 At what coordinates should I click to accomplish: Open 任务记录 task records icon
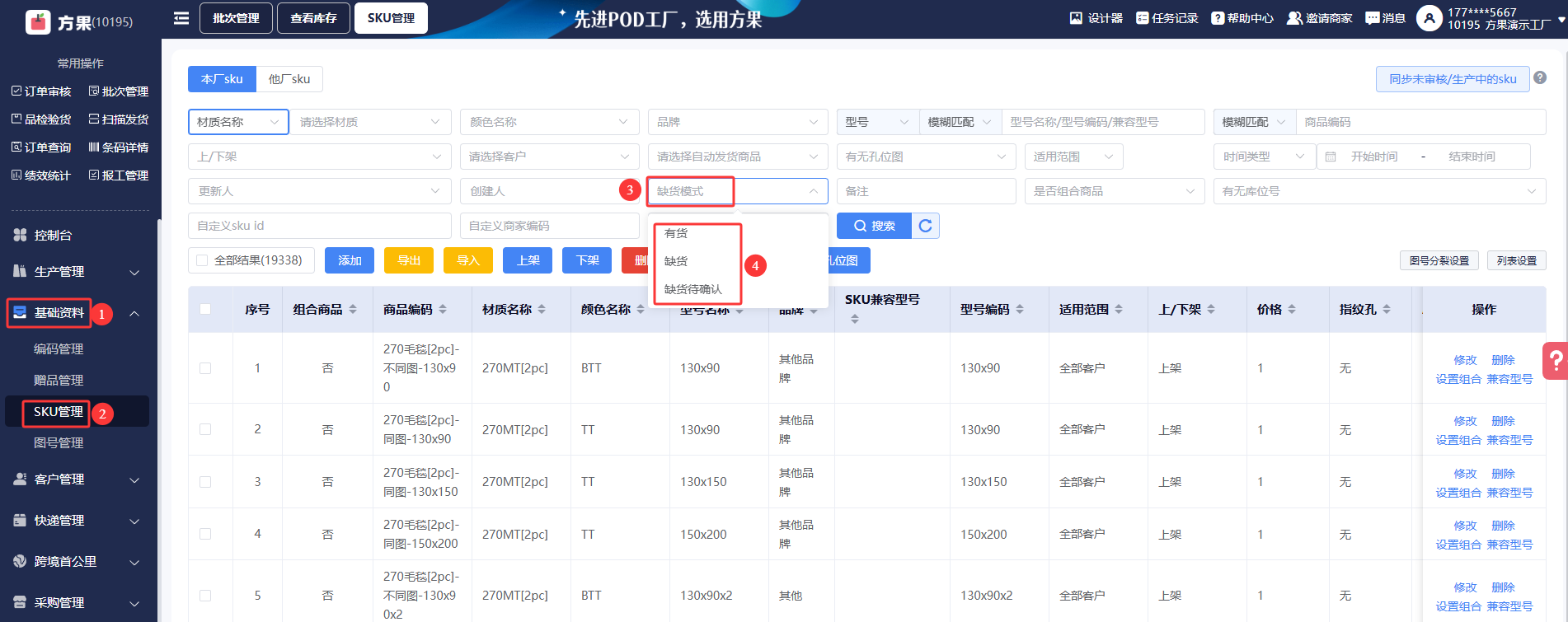coord(1142,18)
